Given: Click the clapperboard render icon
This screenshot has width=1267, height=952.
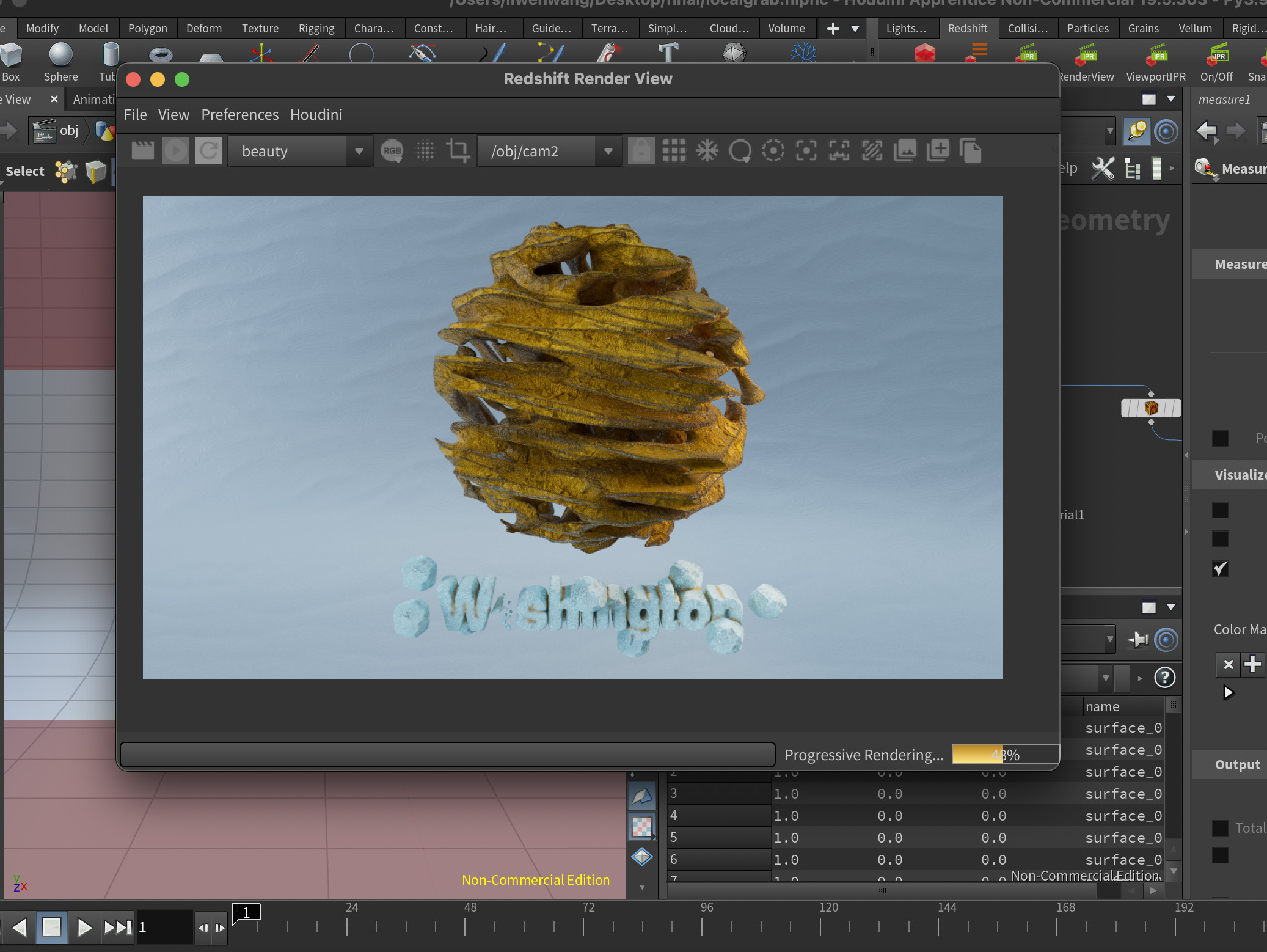Looking at the screenshot, I should click(143, 150).
